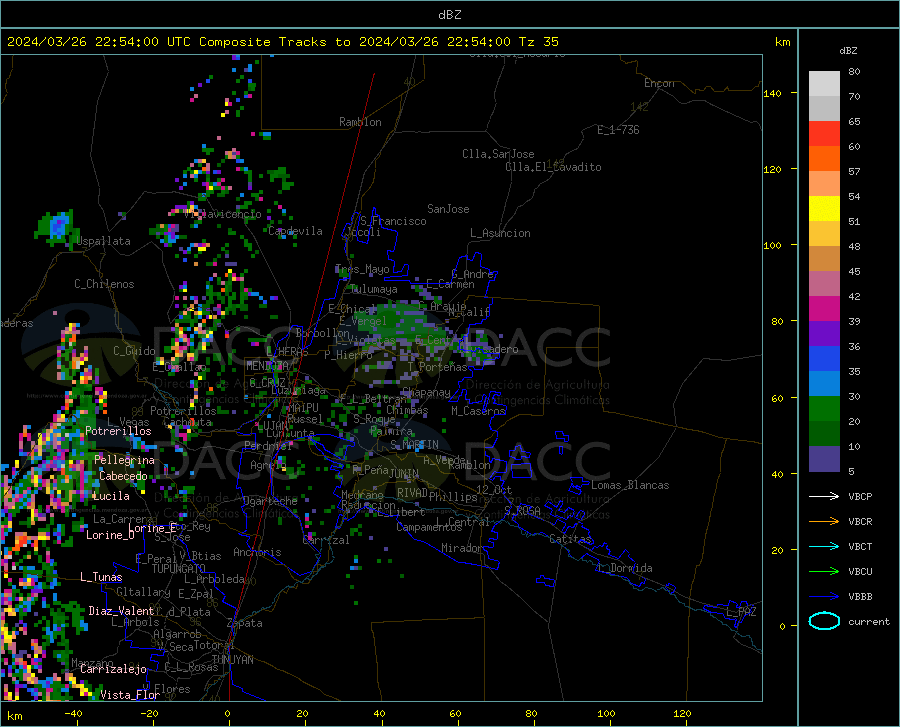Click the 'TUNUYAN' map label

(x=232, y=660)
